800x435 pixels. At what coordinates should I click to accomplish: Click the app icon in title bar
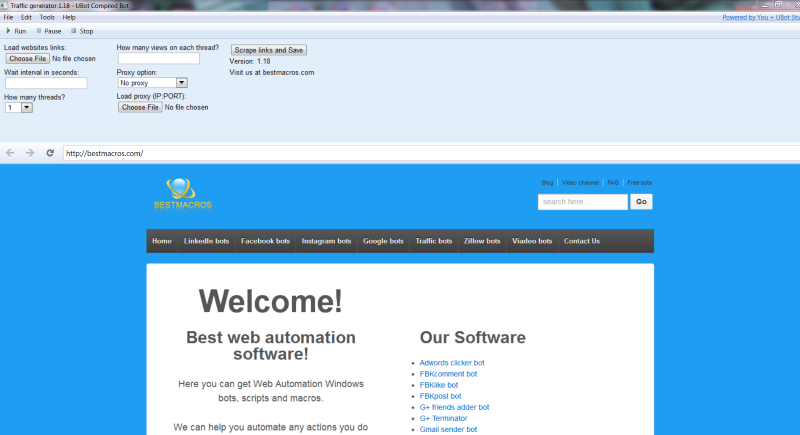click(4, 5)
